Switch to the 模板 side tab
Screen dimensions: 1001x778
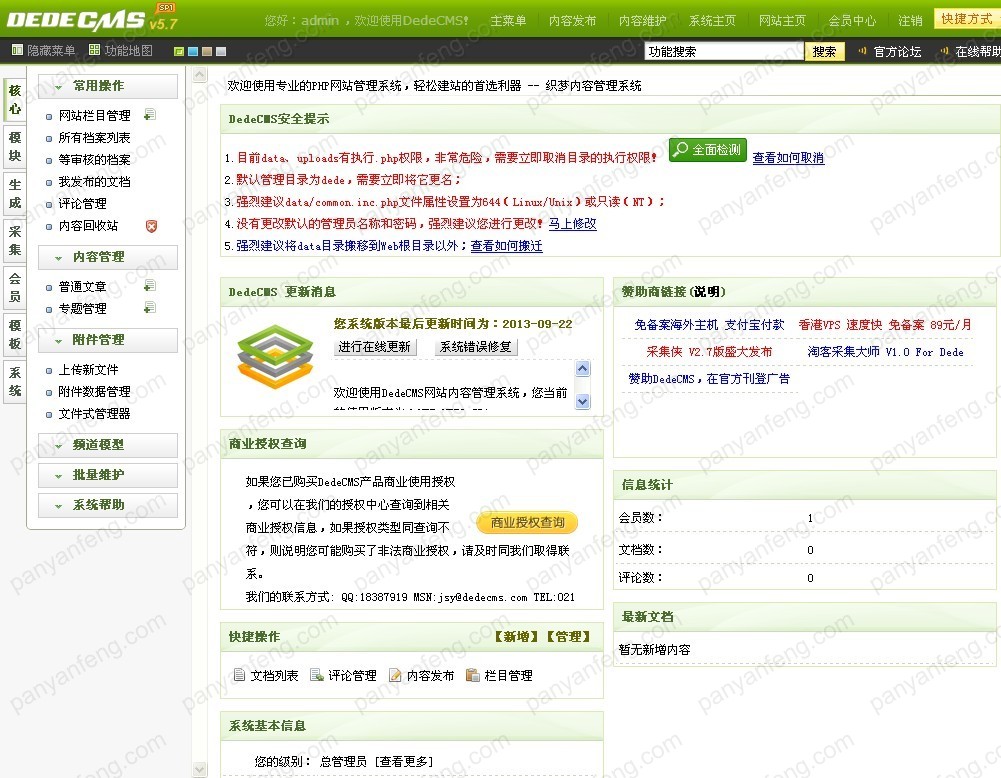coord(15,335)
